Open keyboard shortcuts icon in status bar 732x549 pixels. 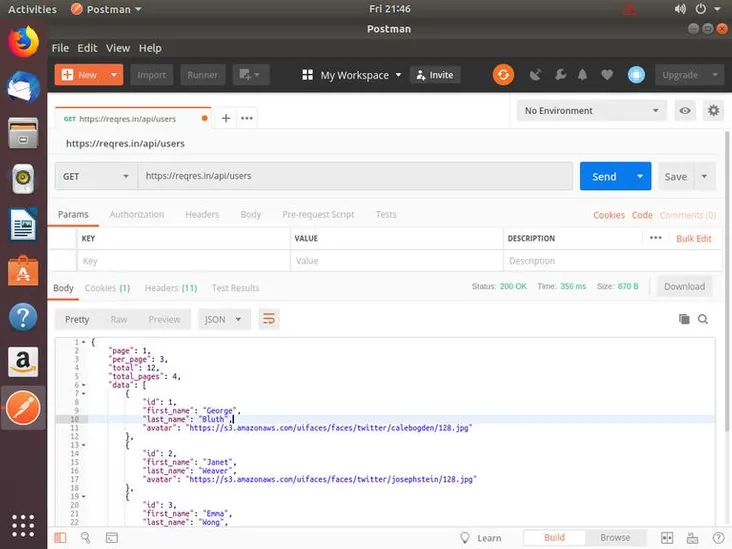tap(692, 538)
